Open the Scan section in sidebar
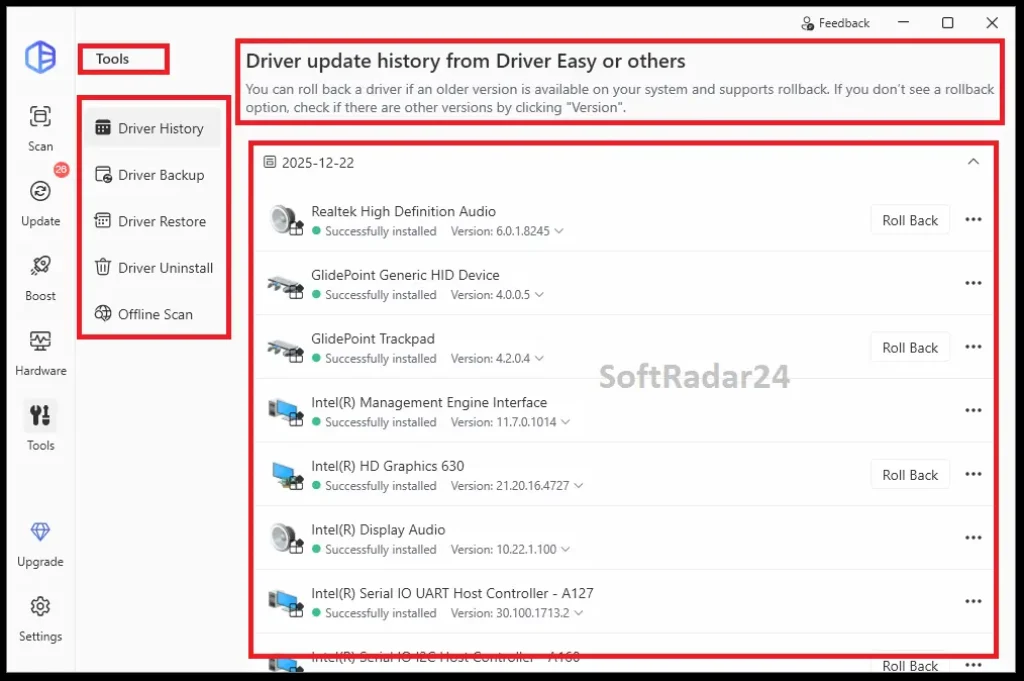This screenshot has width=1024, height=681. [x=40, y=129]
